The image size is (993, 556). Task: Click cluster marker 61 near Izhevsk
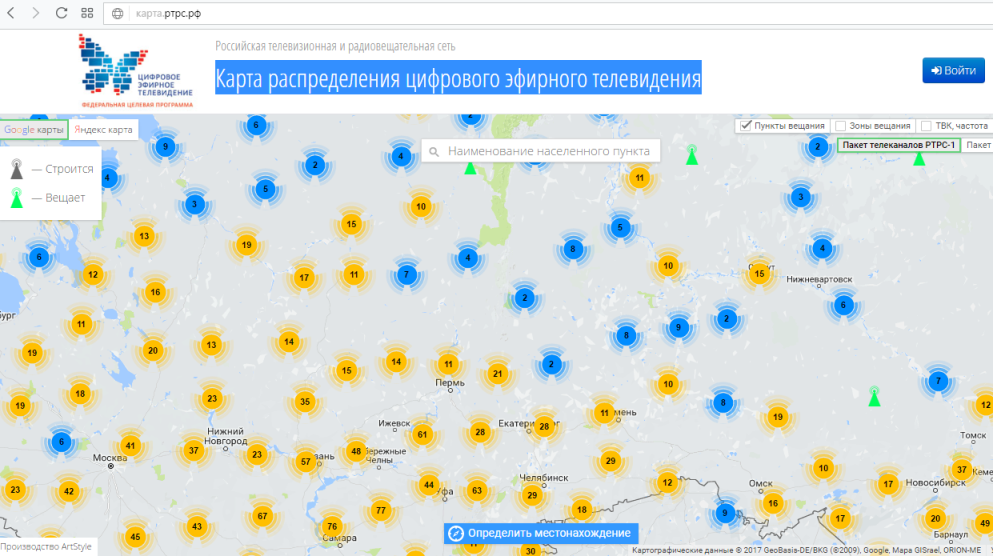pyautogui.click(x=422, y=434)
